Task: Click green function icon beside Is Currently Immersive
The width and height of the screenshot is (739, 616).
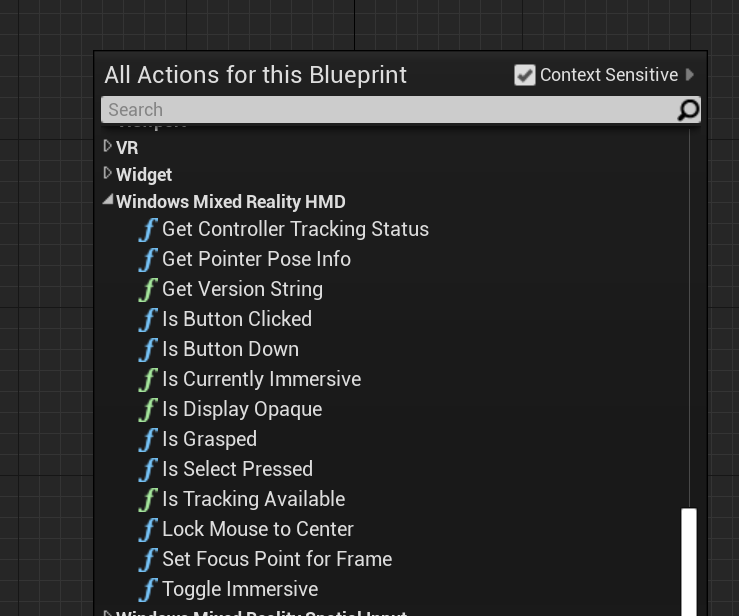Action: click(148, 380)
